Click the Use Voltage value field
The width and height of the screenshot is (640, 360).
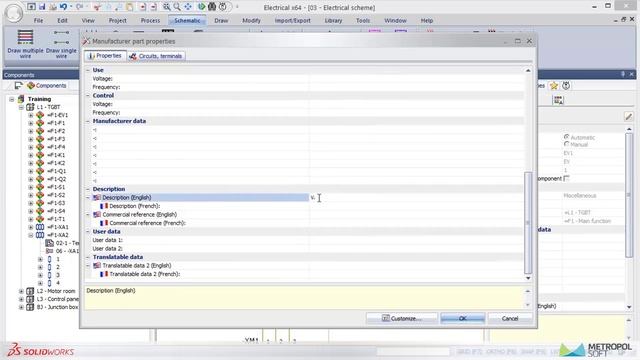point(416,79)
